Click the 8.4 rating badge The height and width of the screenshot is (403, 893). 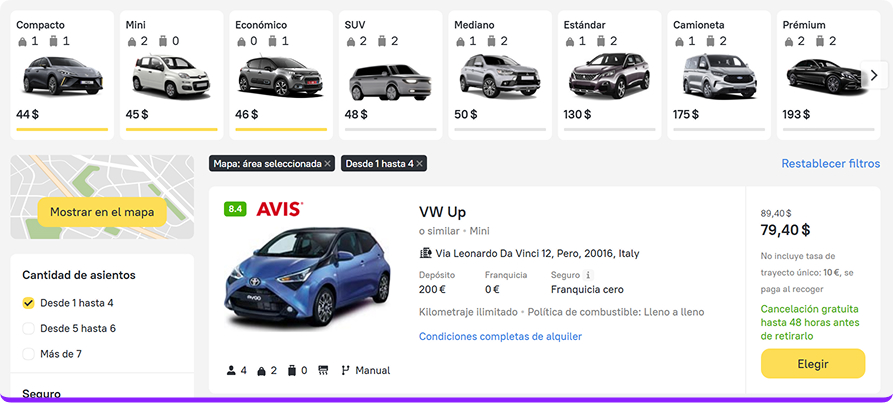(x=235, y=209)
